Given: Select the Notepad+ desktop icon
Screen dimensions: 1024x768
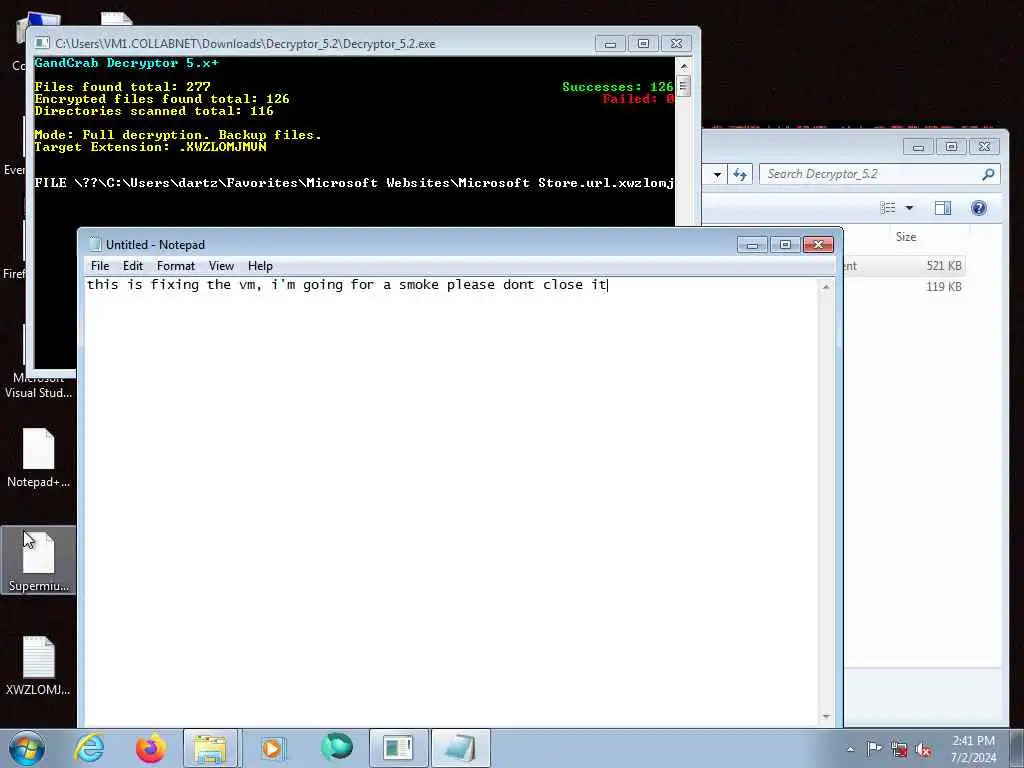Looking at the screenshot, I should pyautogui.click(x=39, y=458).
